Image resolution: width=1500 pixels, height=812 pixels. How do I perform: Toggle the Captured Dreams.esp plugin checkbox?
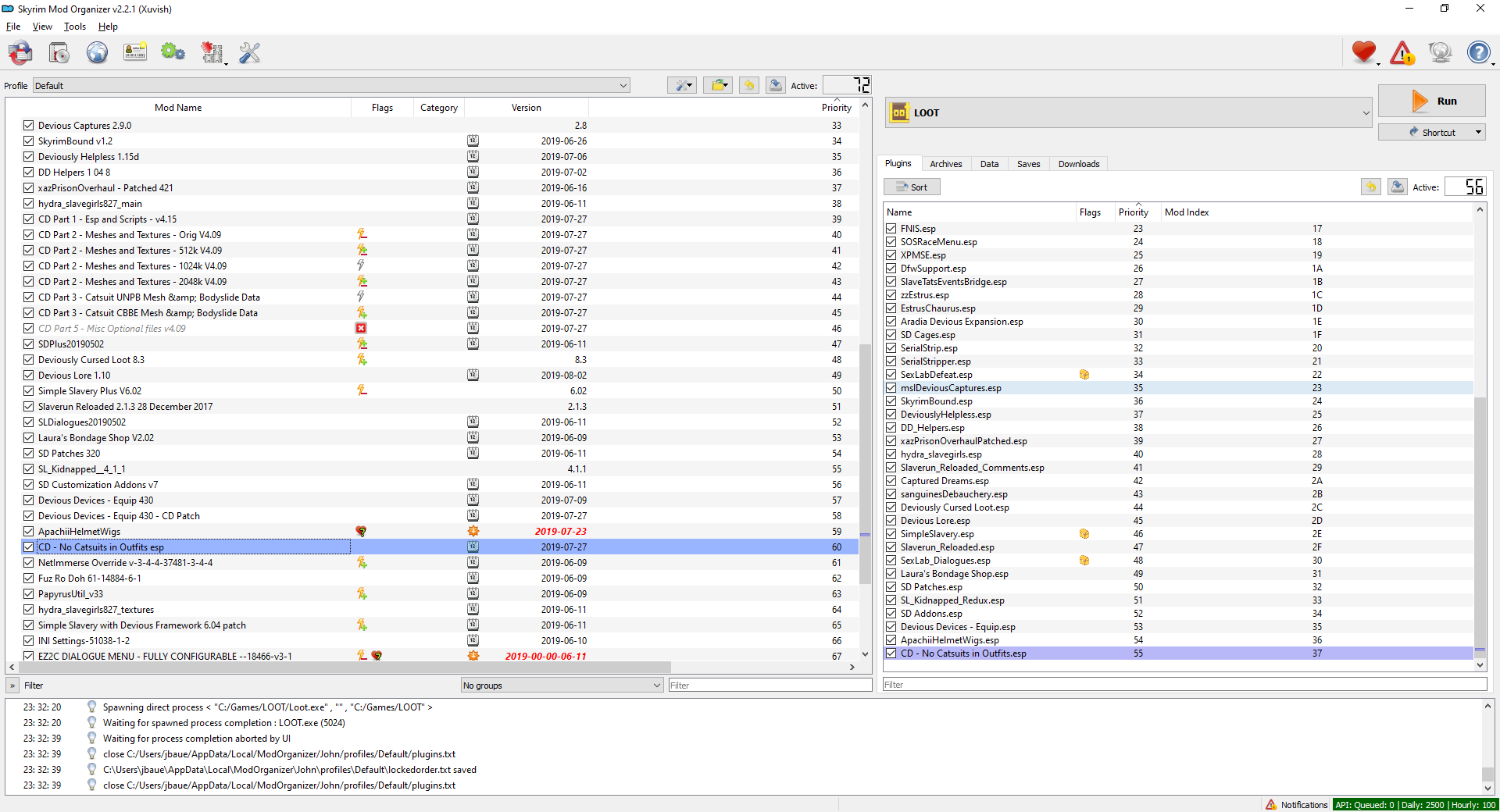[891, 481]
